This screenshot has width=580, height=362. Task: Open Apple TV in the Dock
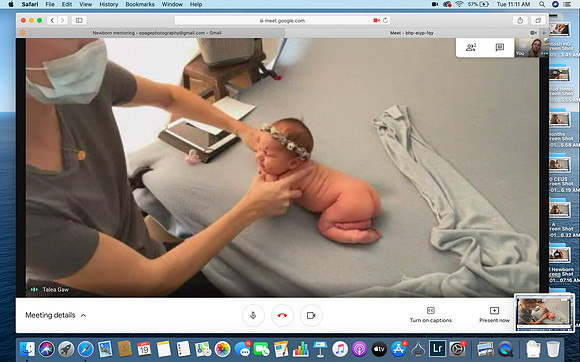[379, 349]
